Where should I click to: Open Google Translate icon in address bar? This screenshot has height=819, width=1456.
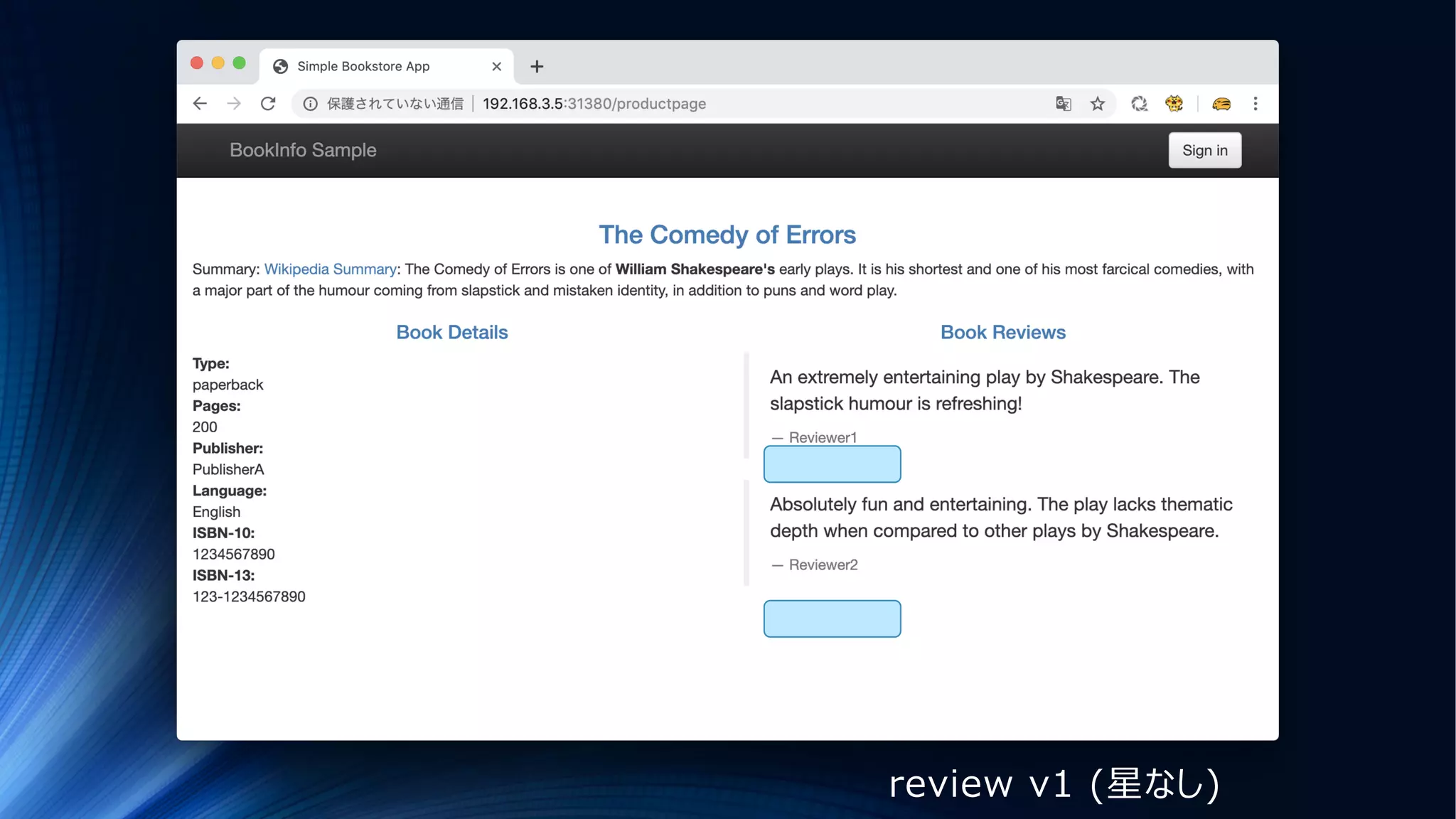click(1064, 104)
